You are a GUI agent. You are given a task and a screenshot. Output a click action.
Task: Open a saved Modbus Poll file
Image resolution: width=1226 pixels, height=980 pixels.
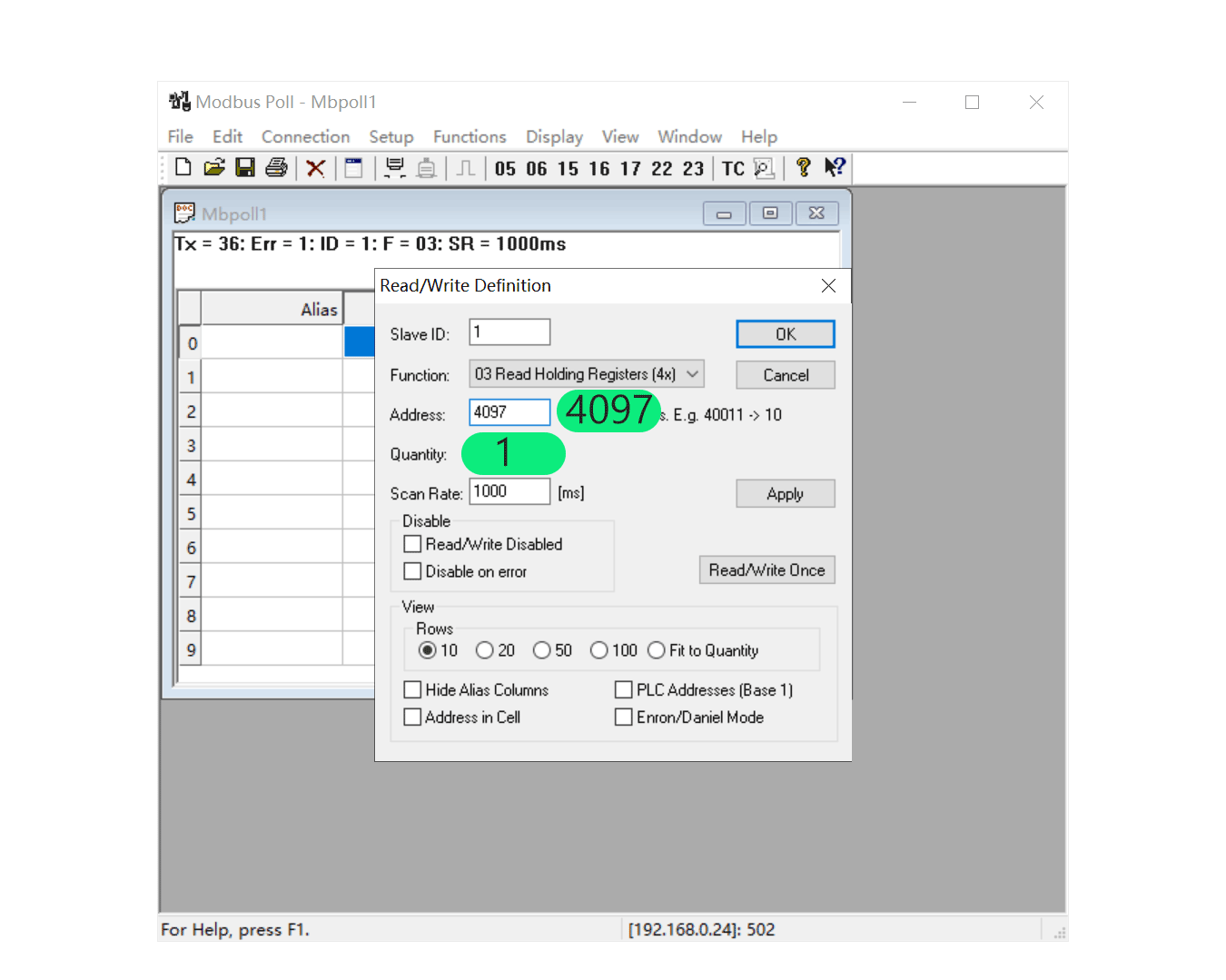[x=213, y=167]
